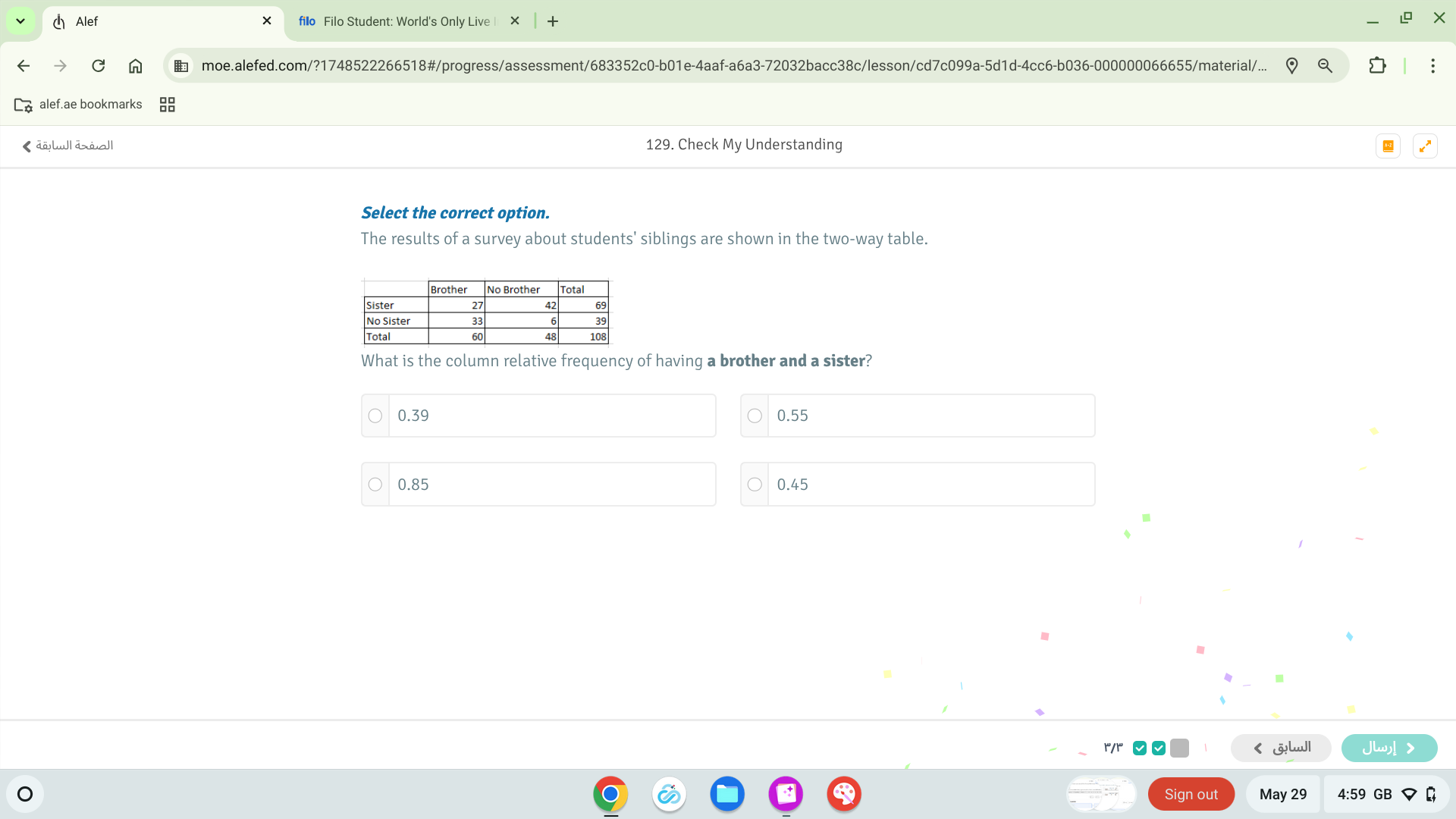Image resolution: width=1456 pixels, height=819 pixels.
Task: Open the Chrome three-dot menu
Action: pos(1432,66)
